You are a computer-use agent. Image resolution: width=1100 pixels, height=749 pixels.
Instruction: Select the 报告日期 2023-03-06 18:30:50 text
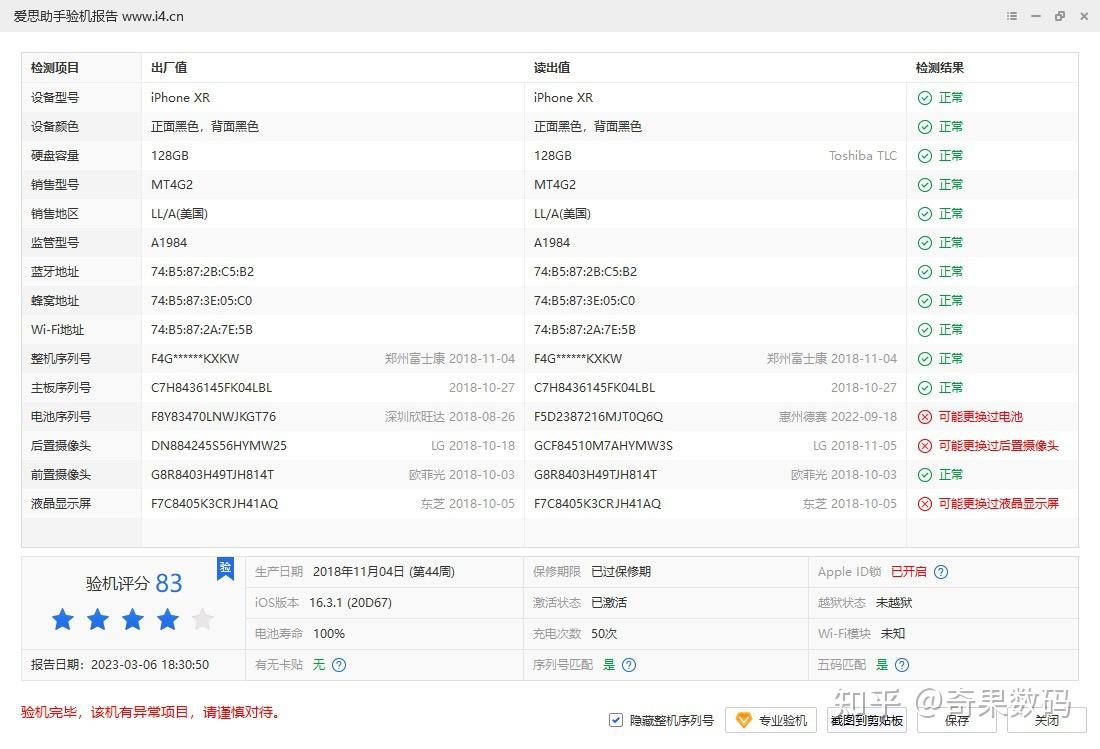(x=120, y=664)
